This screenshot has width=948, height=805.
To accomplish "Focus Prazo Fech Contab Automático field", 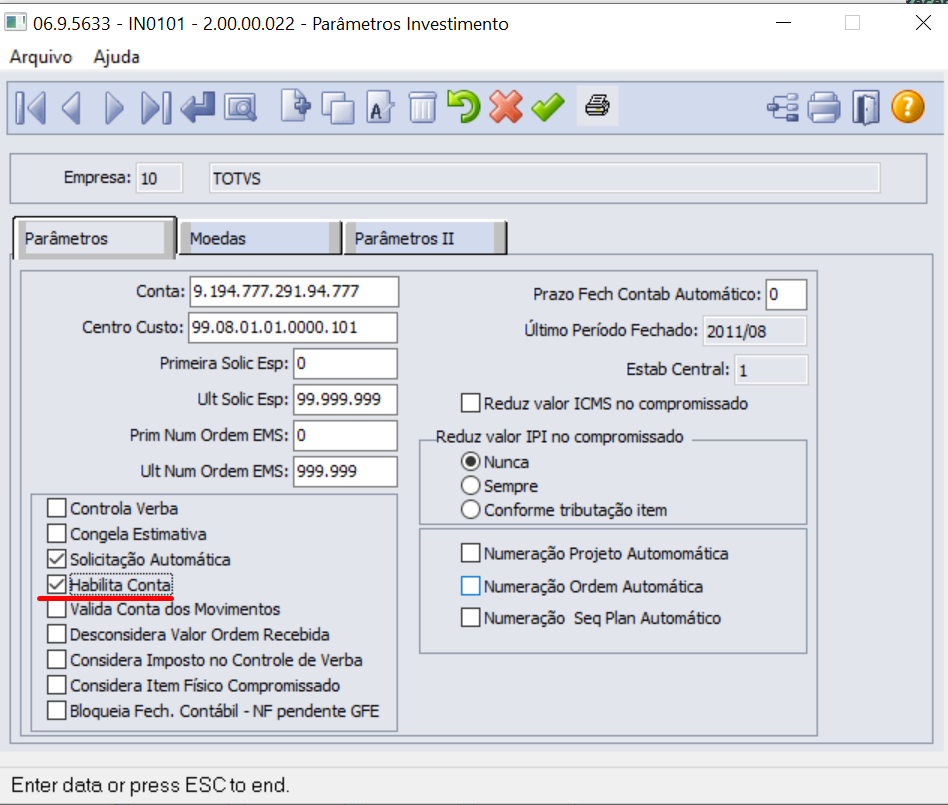I will click(786, 295).
